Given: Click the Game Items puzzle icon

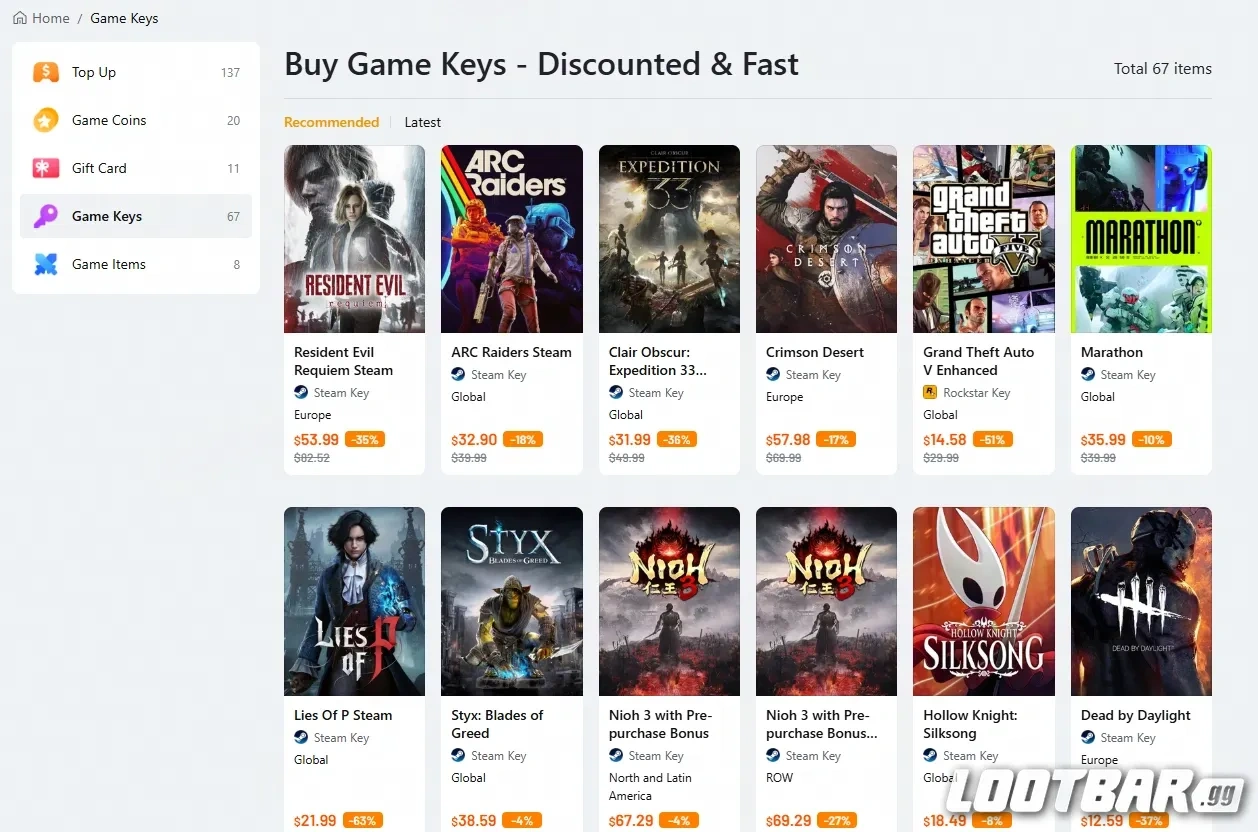Looking at the screenshot, I should [x=45, y=263].
